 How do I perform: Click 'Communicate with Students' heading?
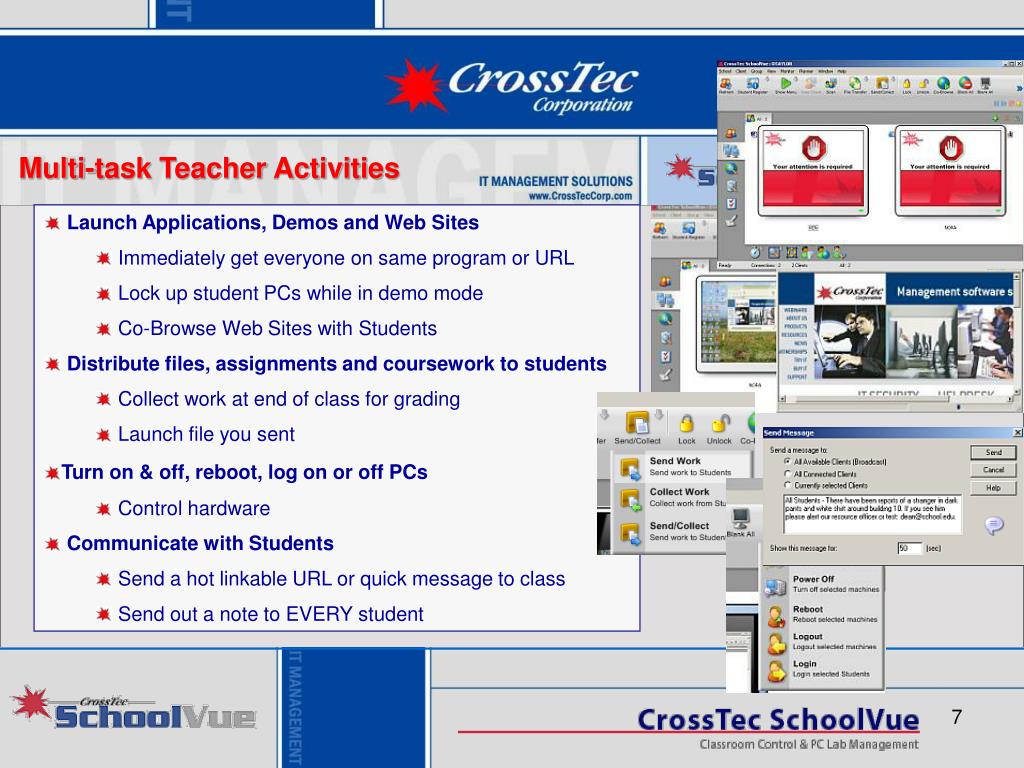pos(200,543)
